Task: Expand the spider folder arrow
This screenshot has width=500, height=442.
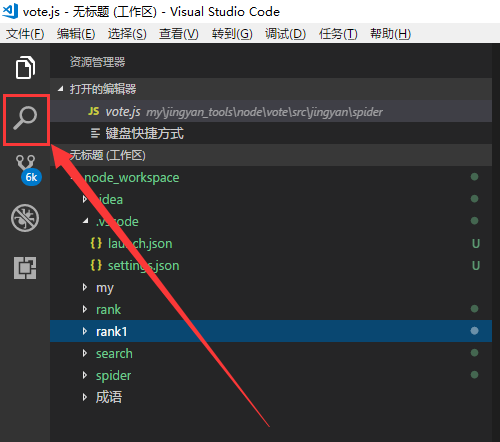Action: coord(85,375)
